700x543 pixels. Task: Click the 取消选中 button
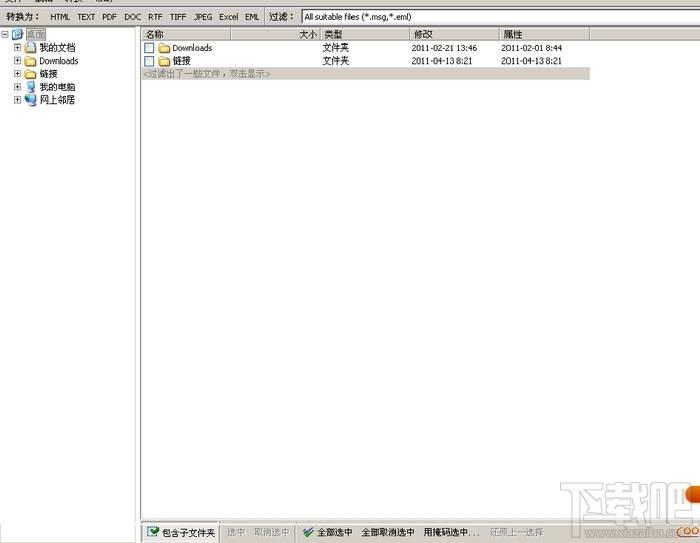(x=271, y=532)
